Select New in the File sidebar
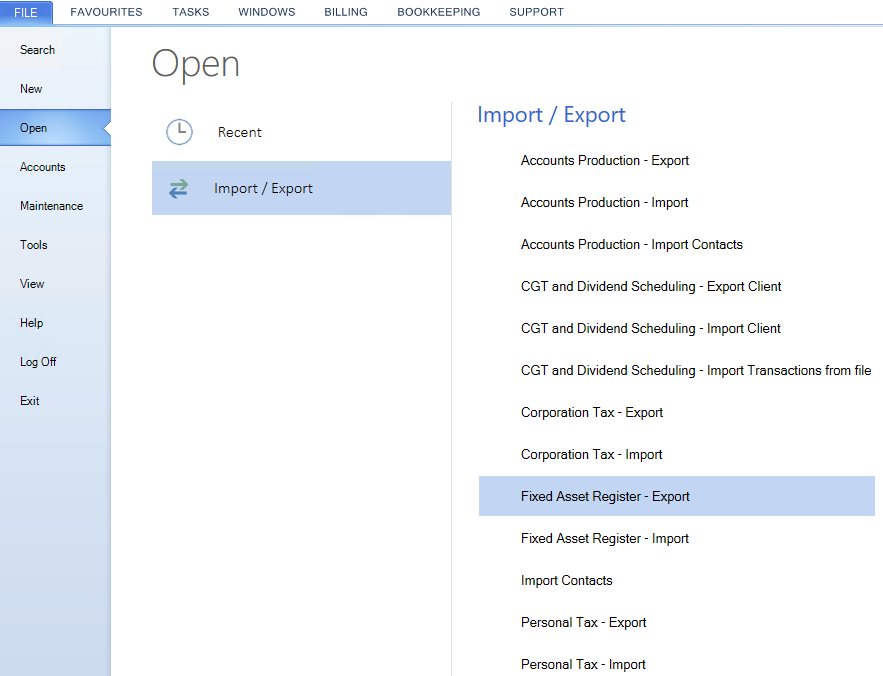Image resolution: width=883 pixels, height=676 pixels. 55,88
